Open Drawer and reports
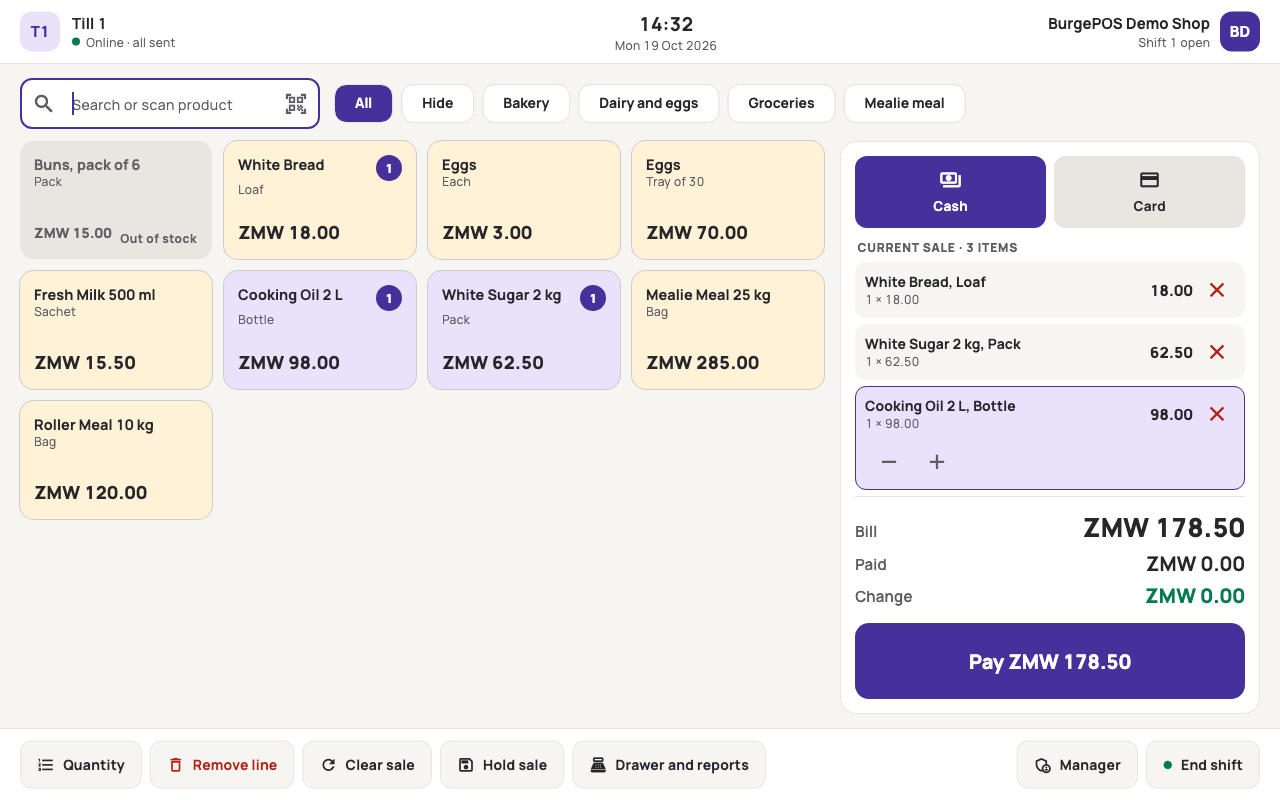Image resolution: width=1280 pixels, height=800 pixels. (x=669, y=765)
